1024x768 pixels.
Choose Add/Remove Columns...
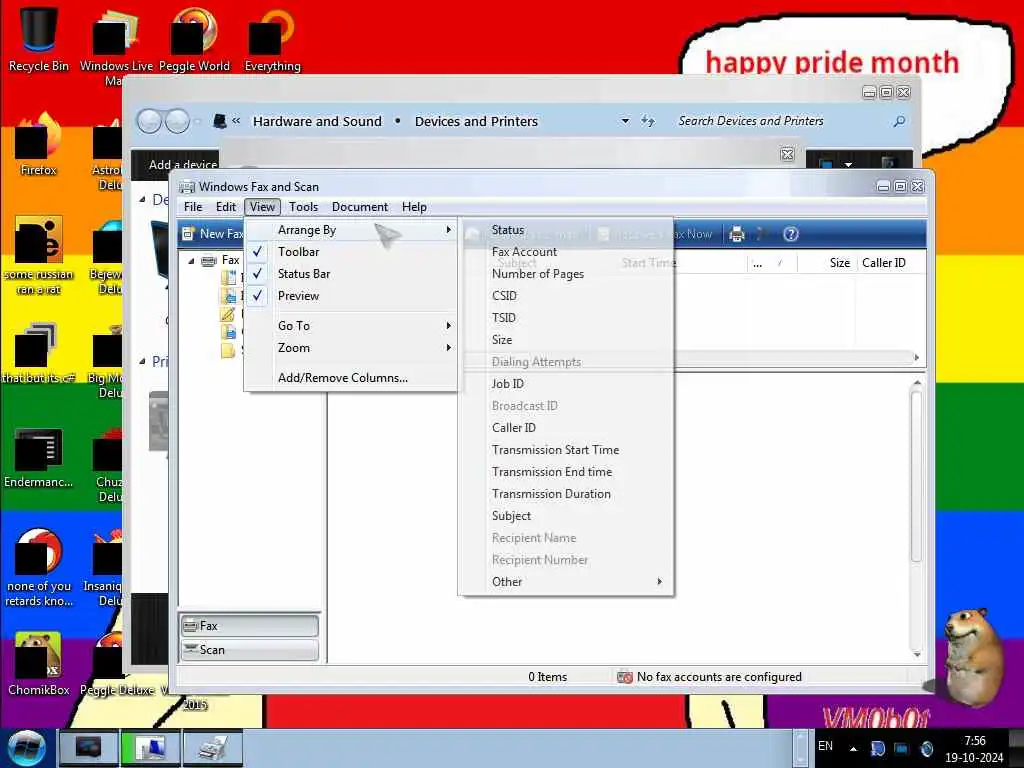point(351,377)
